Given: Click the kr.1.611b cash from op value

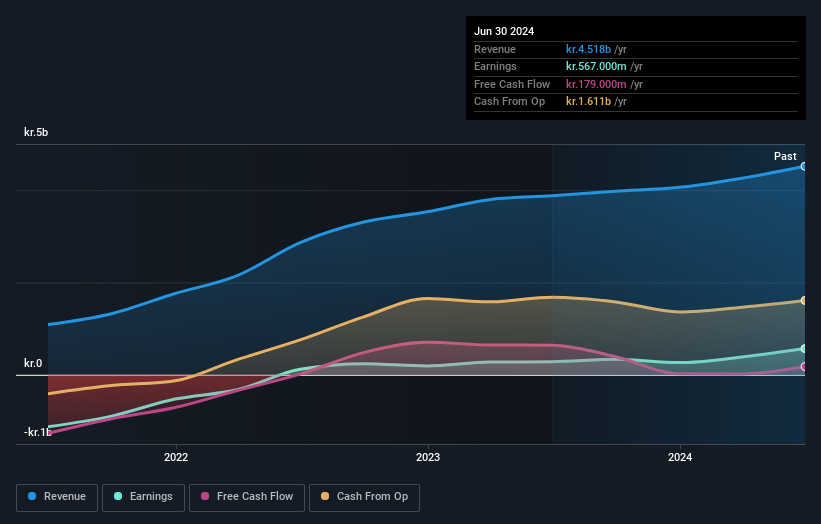Looking at the screenshot, I should click(588, 102).
